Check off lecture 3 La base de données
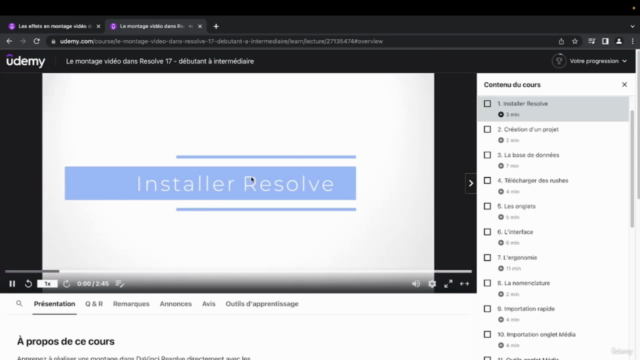640x360 pixels. [487, 155]
